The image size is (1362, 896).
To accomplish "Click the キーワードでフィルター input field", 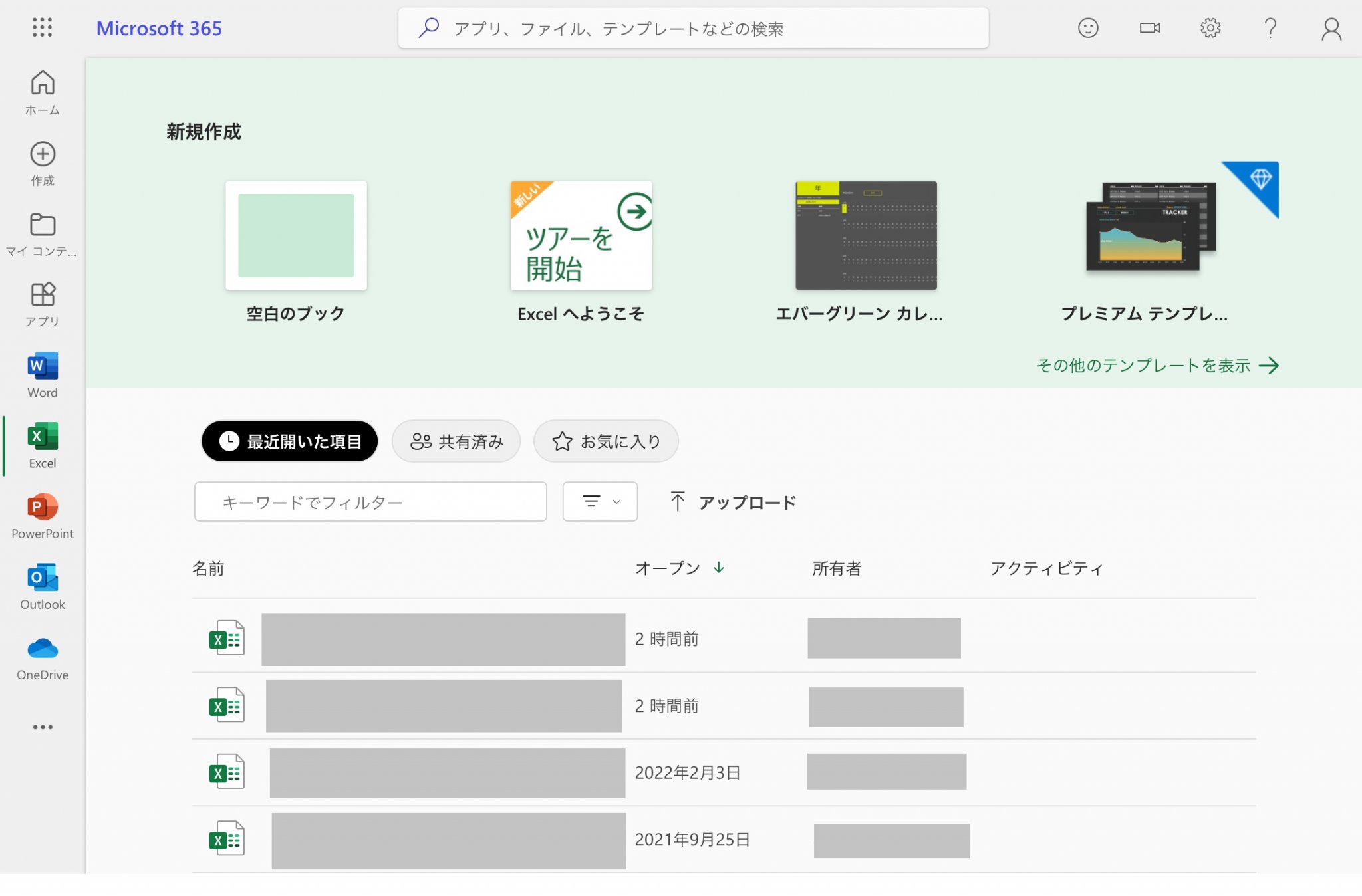I will (x=370, y=502).
